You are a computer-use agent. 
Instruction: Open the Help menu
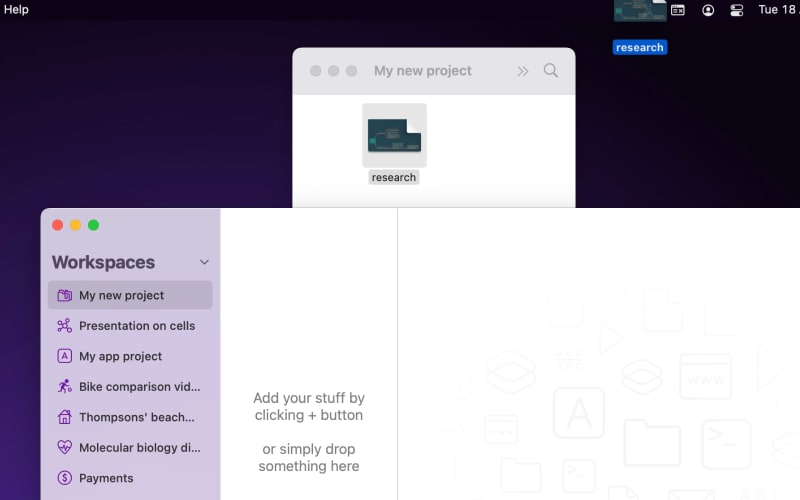click(16, 9)
